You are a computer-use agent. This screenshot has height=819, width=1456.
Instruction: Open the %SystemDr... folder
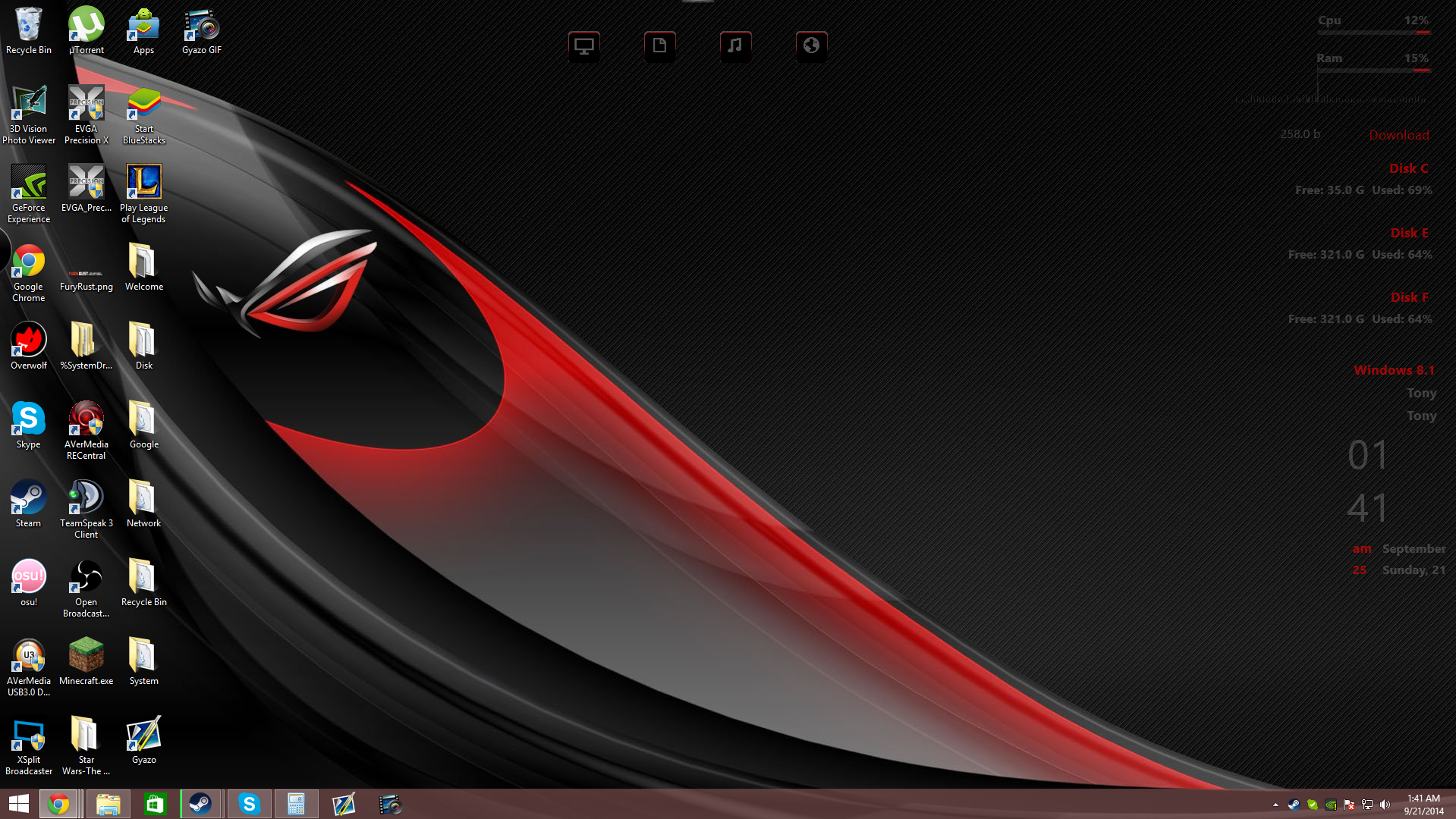[x=86, y=346]
